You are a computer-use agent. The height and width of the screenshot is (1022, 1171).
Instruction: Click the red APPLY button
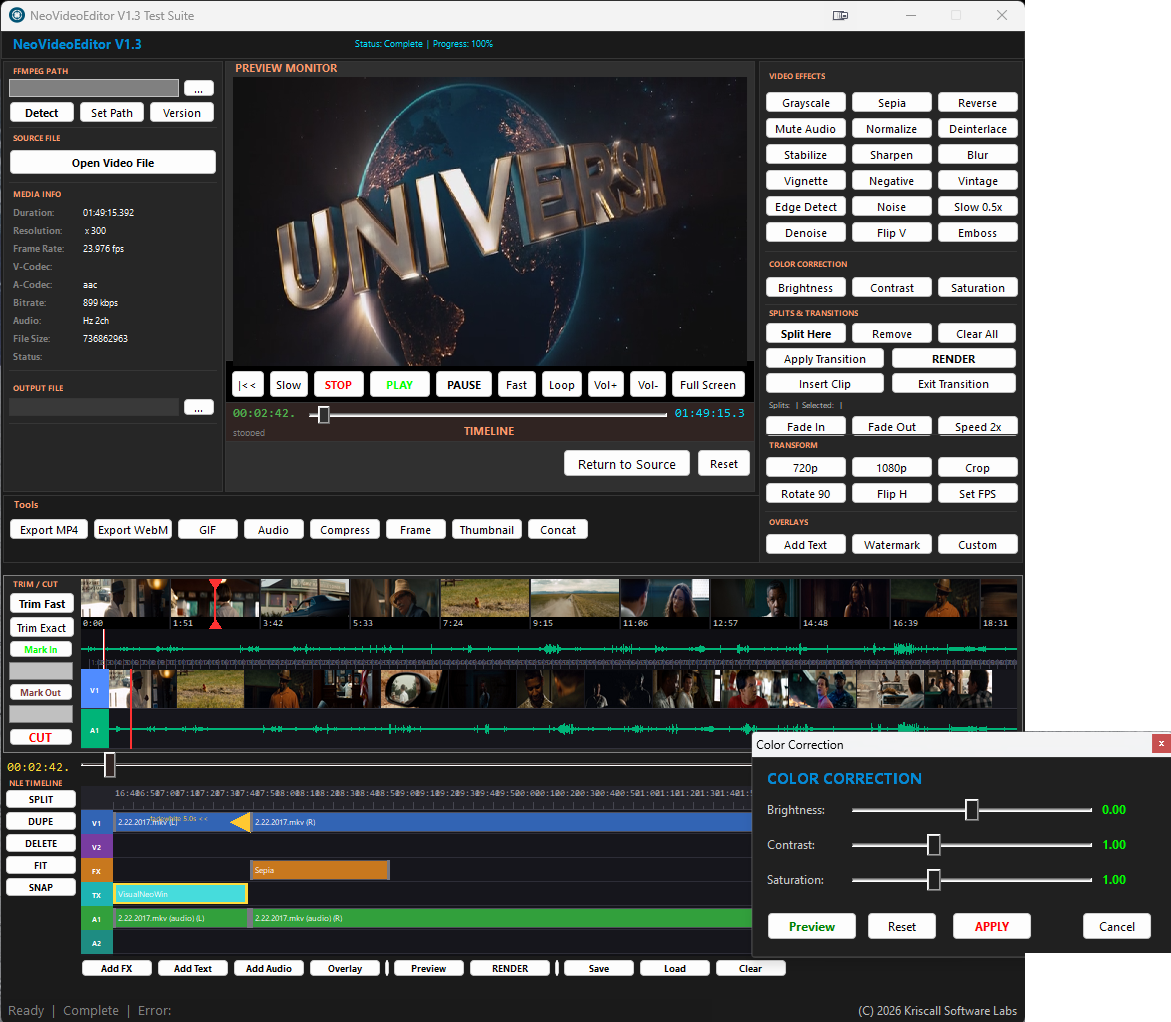point(991,926)
